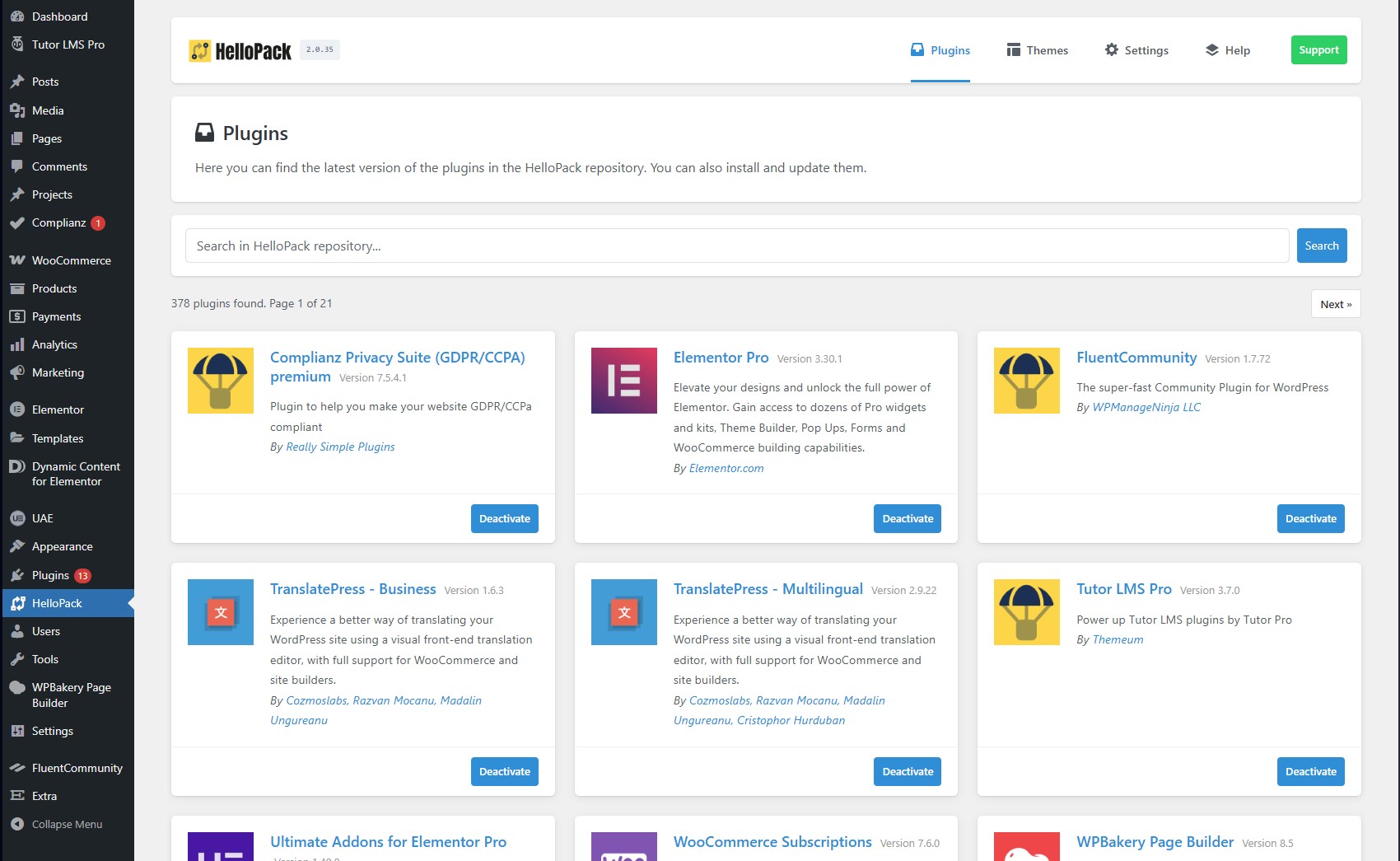The height and width of the screenshot is (861, 1400).
Task: Switch to the Themes tab
Action: point(1037,50)
